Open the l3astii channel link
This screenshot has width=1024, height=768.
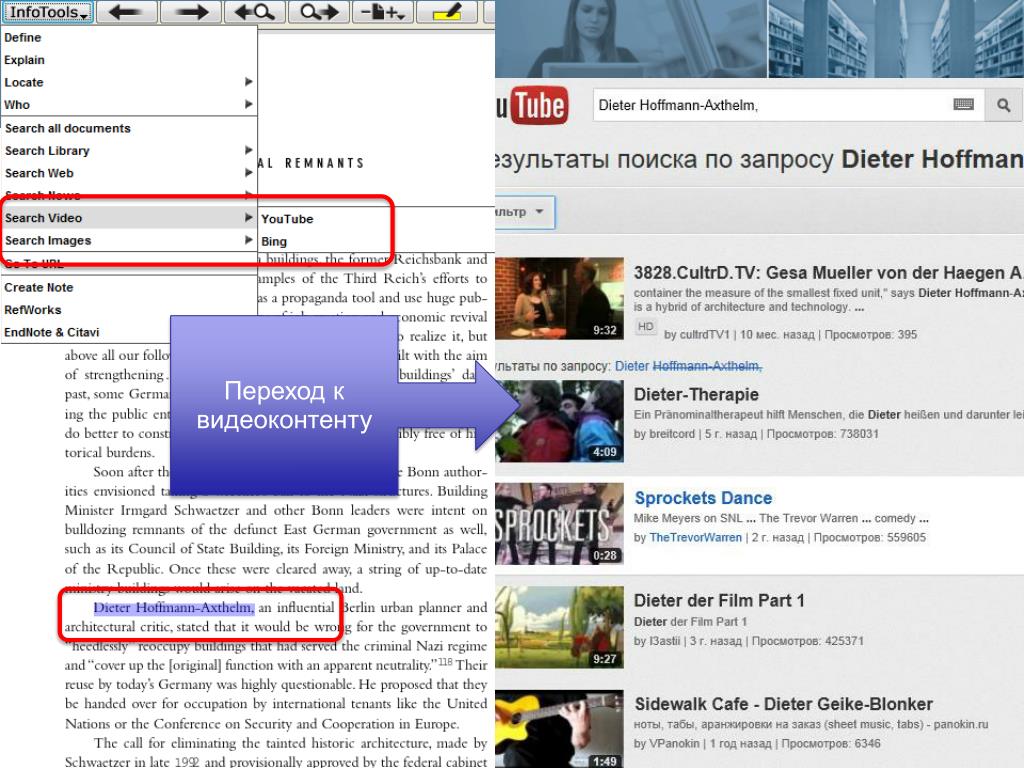pos(664,641)
